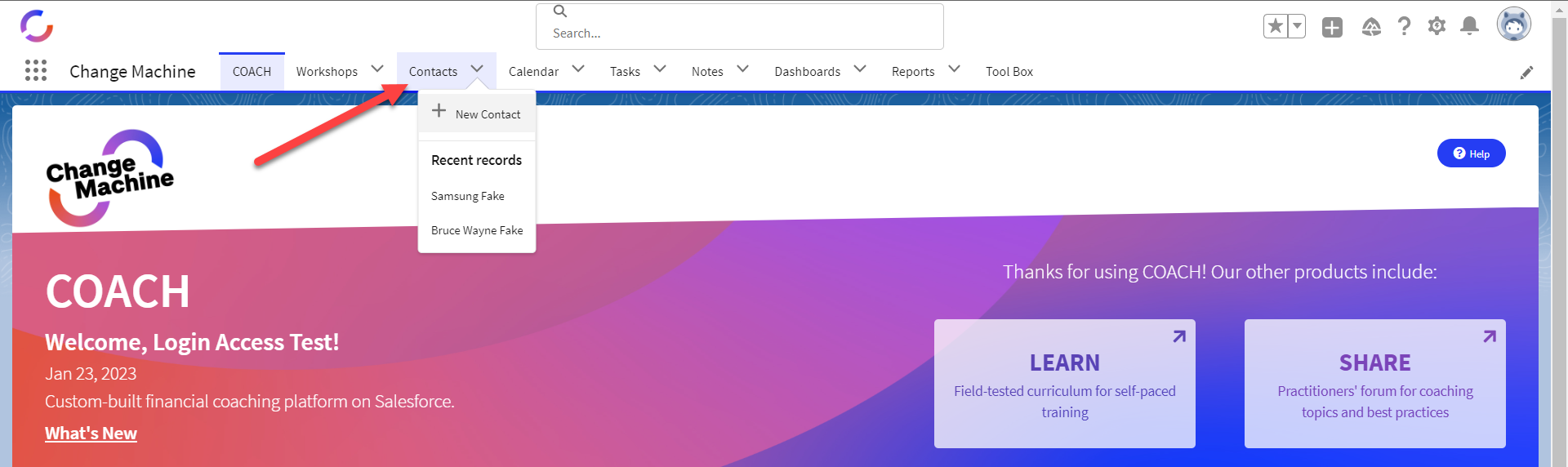
Task: Click the pencil to edit navigation
Action: pyautogui.click(x=1526, y=73)
